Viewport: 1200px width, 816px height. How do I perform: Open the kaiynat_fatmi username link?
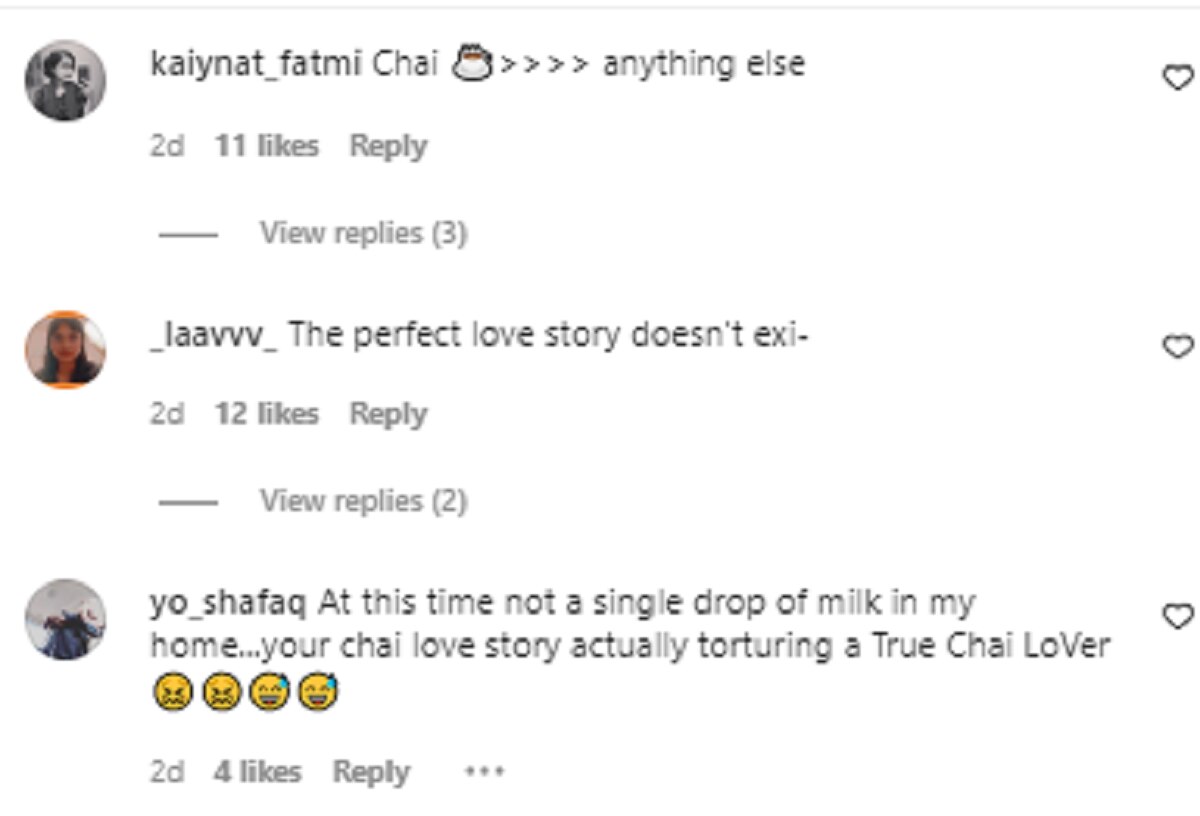pyautogui.click(x=256, y=65)
